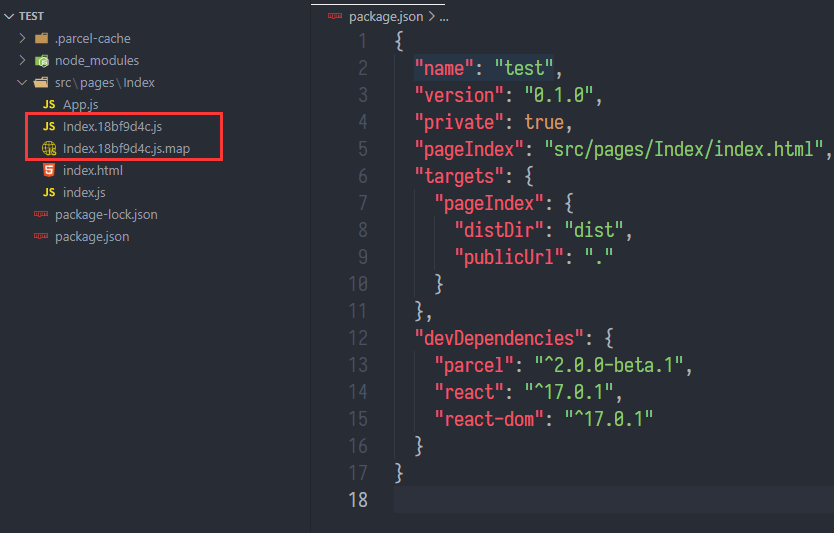Place cursor on empty line 18

(x=614, y=500)
